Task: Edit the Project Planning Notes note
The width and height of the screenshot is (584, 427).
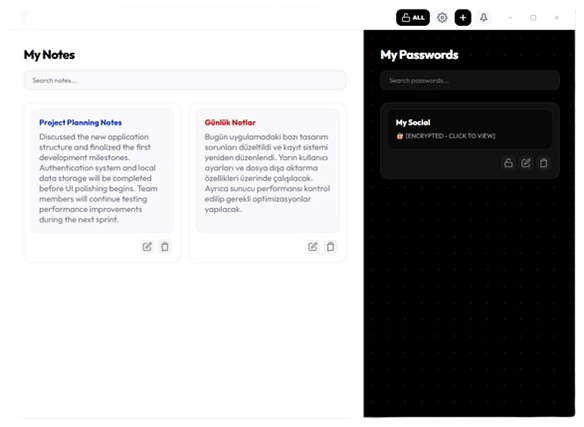Action: (147, 247)
